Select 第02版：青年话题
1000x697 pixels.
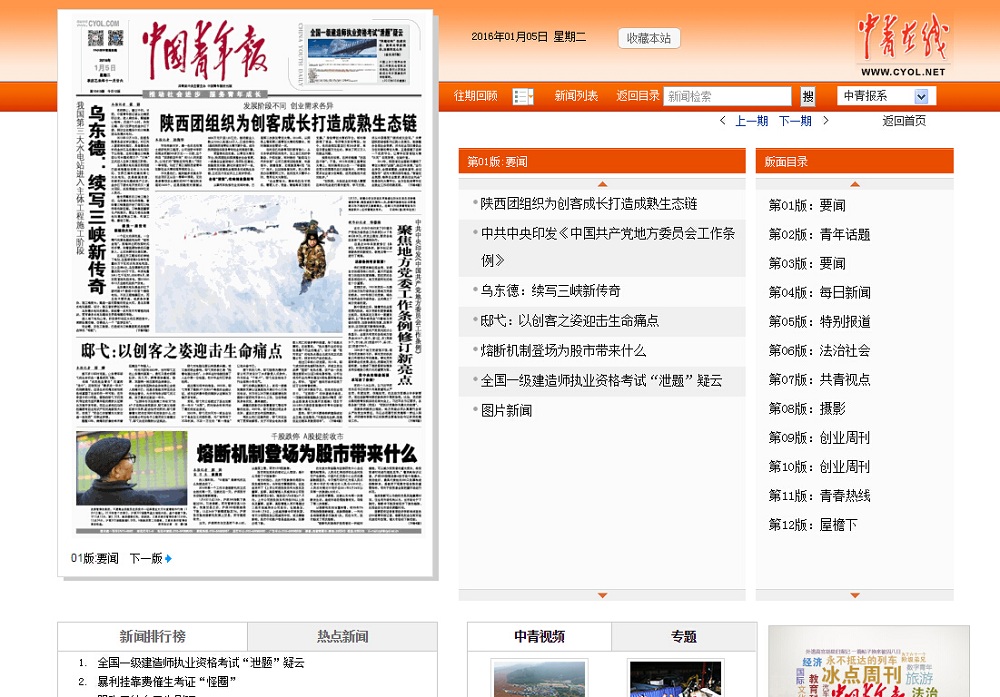point(820,235)
